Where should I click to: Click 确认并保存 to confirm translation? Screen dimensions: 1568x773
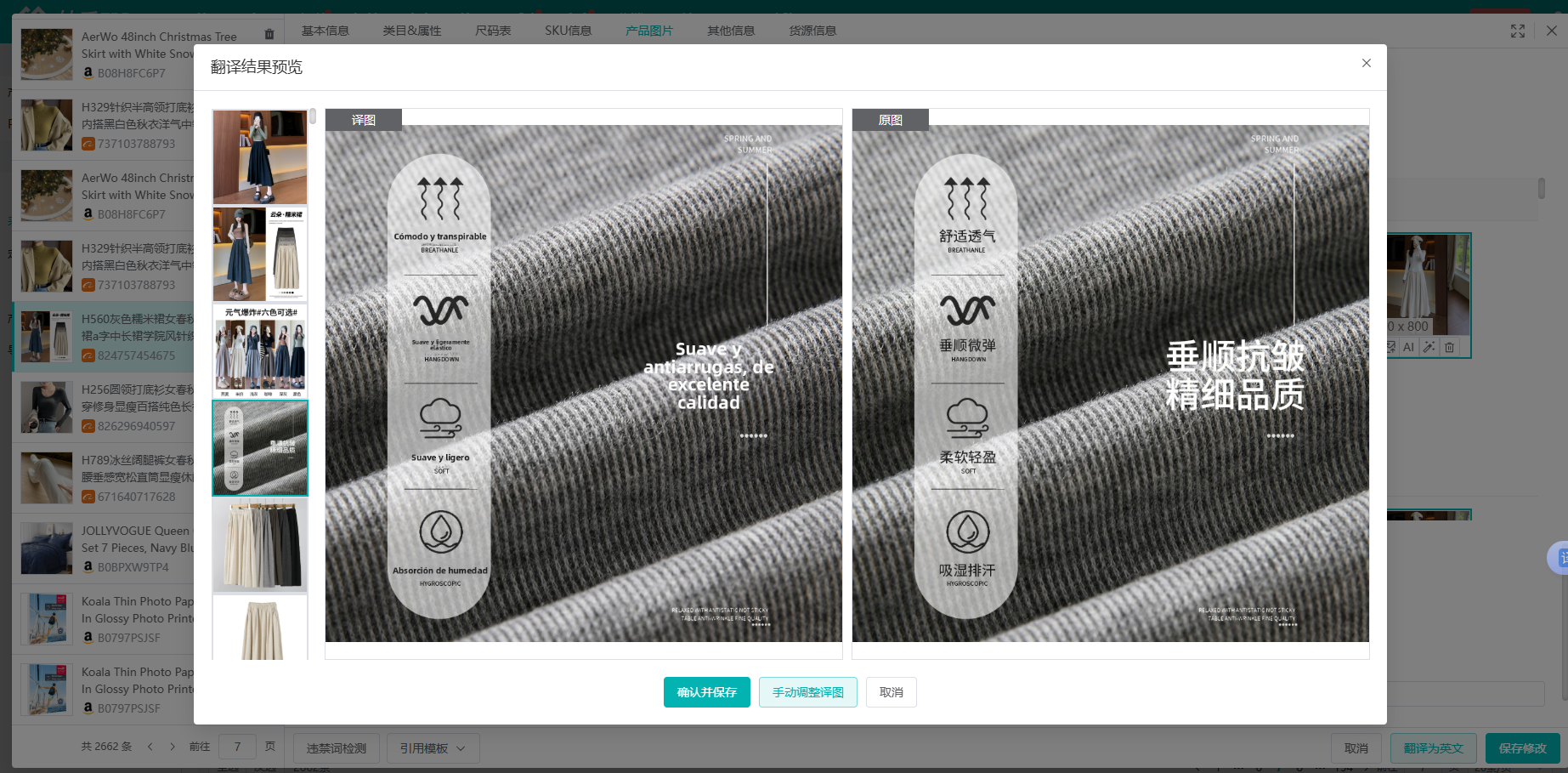[706, 692]
